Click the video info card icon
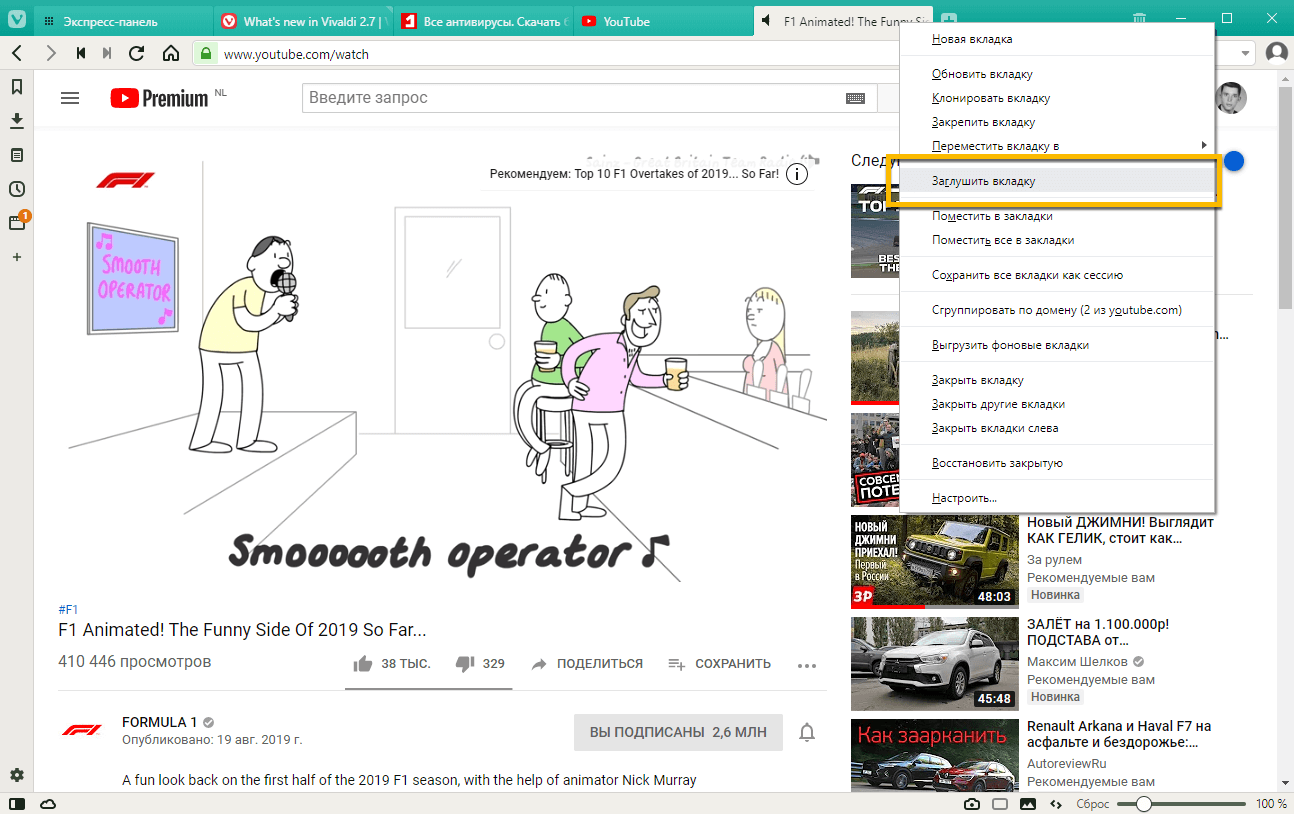 (797, 174)
